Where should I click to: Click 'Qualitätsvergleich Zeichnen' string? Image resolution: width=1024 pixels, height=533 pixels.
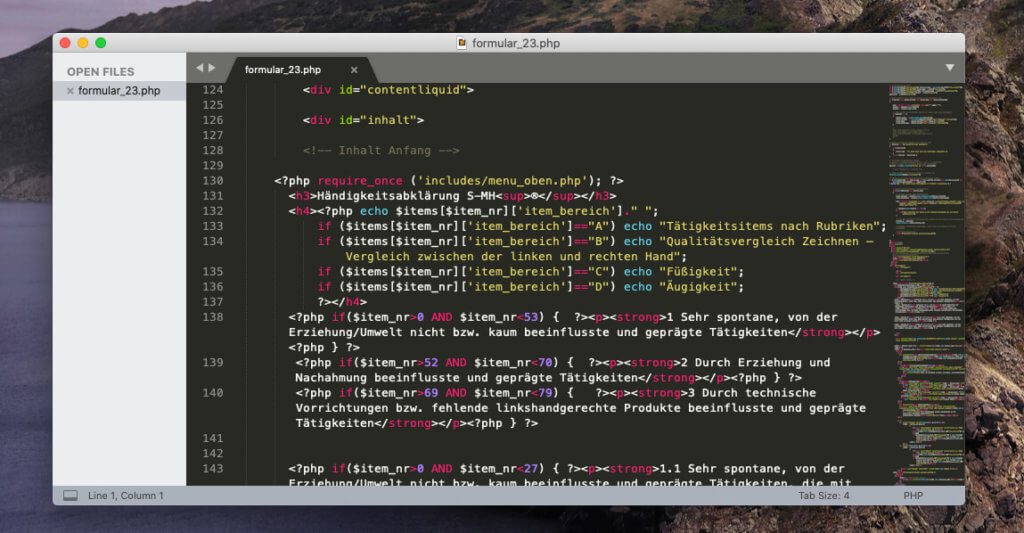click(759, 242)
